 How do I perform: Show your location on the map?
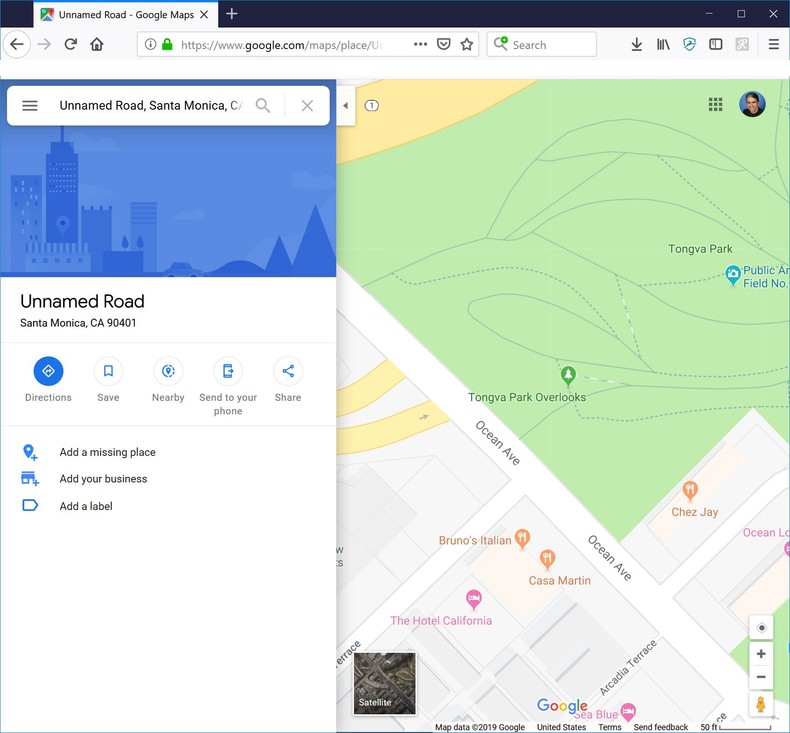pyautogui.click(x=761, y=628)
